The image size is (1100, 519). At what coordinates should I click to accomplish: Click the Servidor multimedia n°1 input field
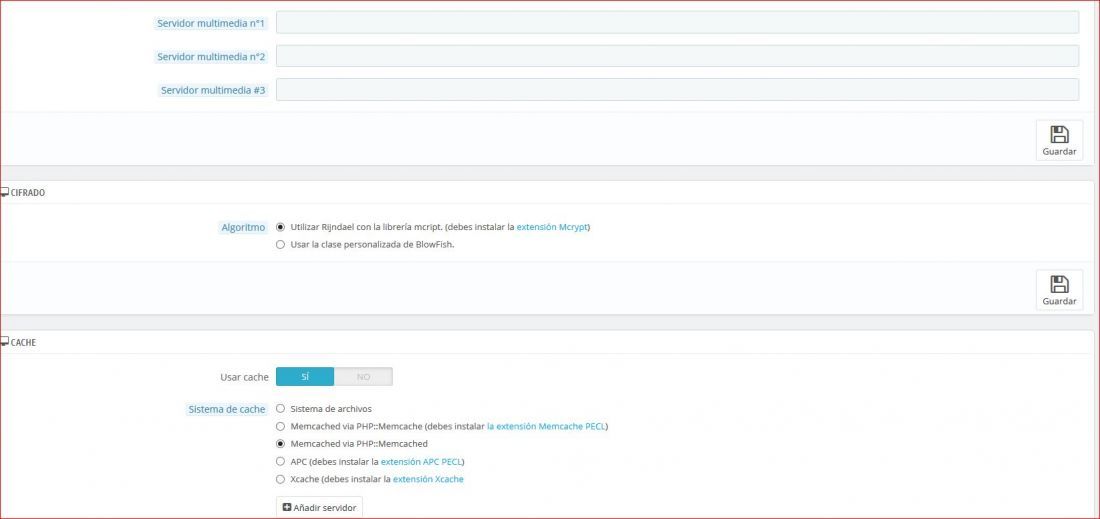pyautogui.click(x=677, y=22)
